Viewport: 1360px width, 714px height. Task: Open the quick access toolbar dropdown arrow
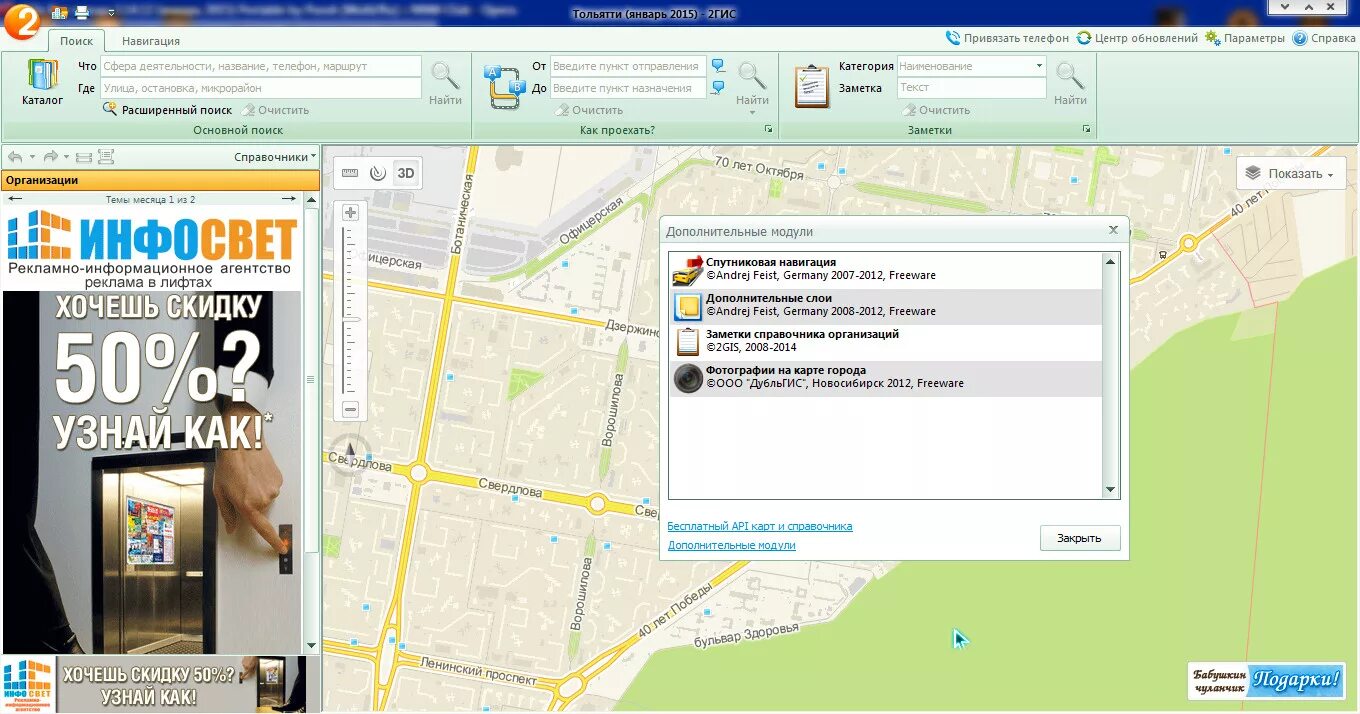point(109,14)
